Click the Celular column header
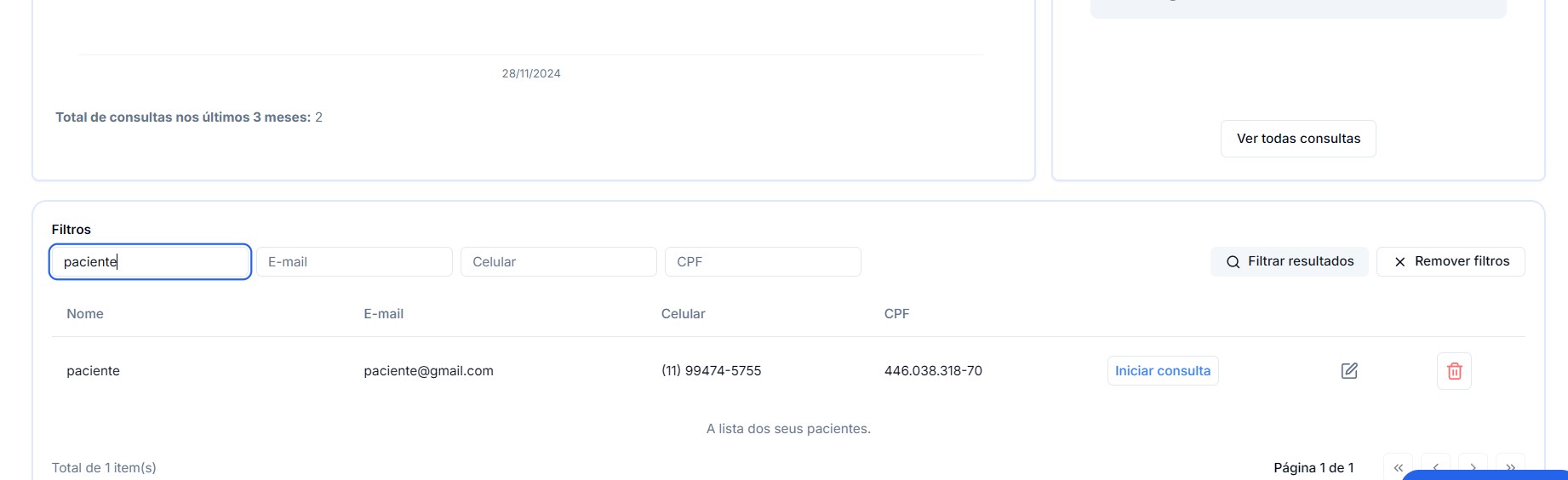The image size is (1568, 480). [x=683, y=314]
